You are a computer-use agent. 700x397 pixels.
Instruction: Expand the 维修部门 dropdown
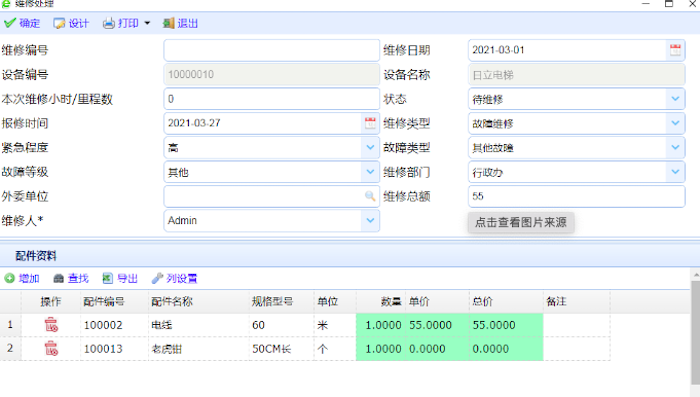click(x=675, y=172)
